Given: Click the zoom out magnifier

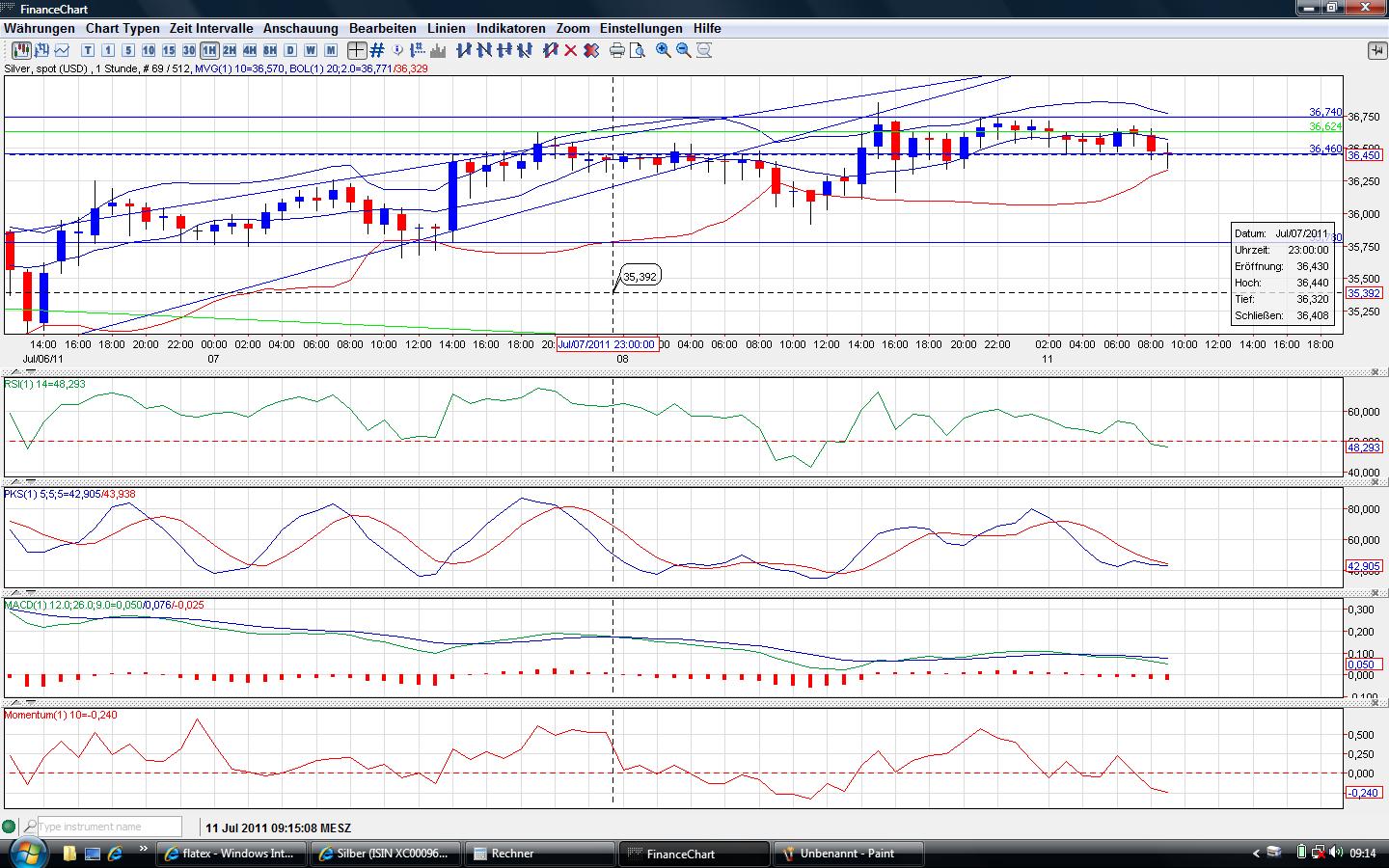Looking at the screenshot, I should pos(684,50).
